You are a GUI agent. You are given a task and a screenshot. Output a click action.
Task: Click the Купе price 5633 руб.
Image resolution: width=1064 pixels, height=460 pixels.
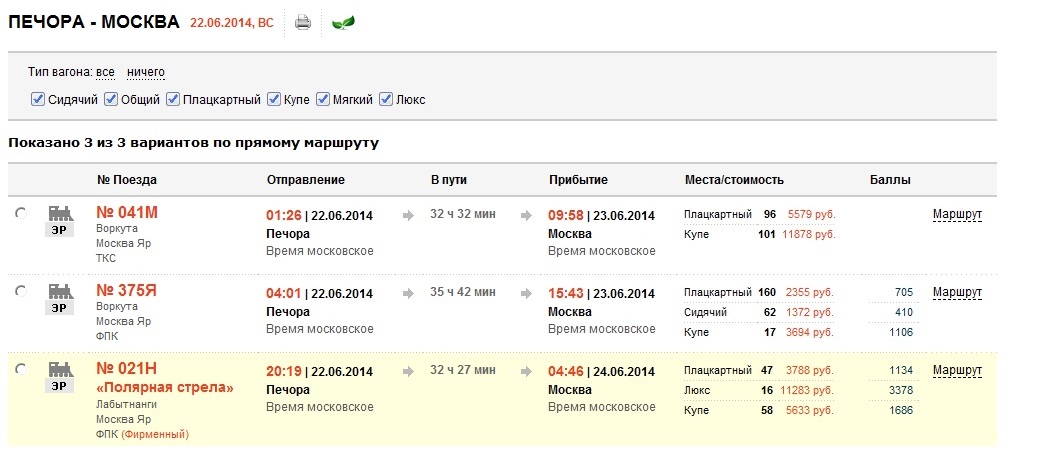click(810, 410)
